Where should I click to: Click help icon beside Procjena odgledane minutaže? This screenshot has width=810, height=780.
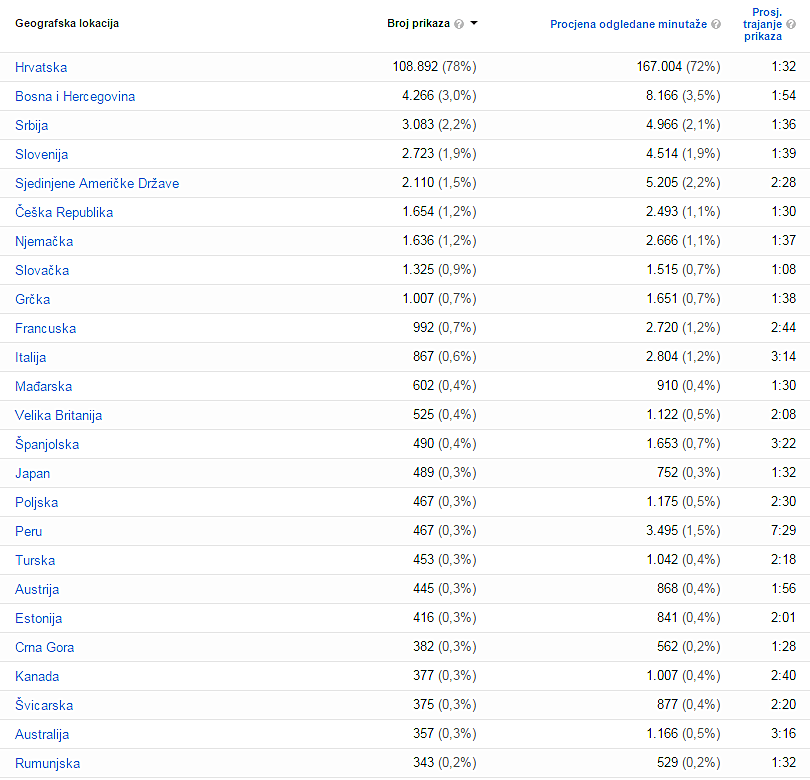[x=716, y=24]
